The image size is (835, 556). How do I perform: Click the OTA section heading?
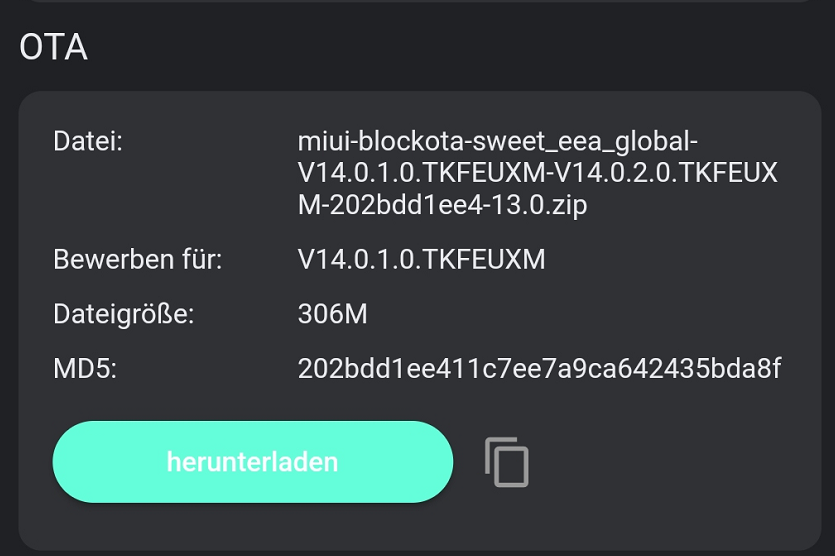click(54, 47)
